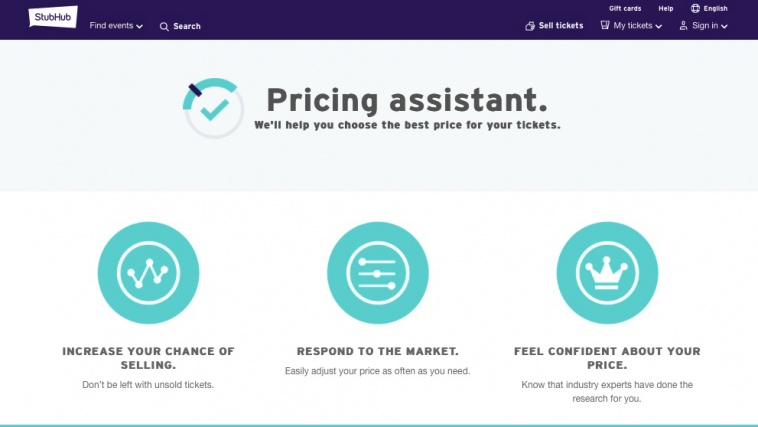Click the My tickets cart icon

point(605,25)
